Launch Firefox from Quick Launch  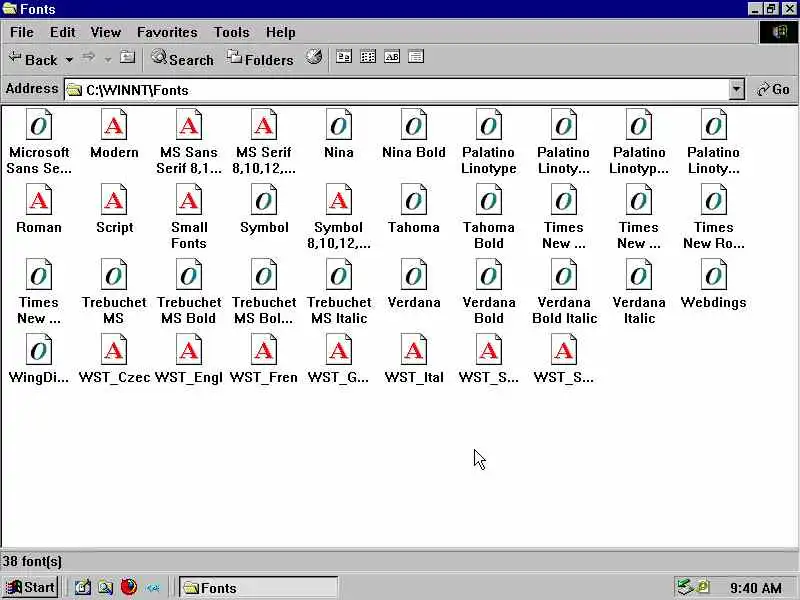(129, 587)
